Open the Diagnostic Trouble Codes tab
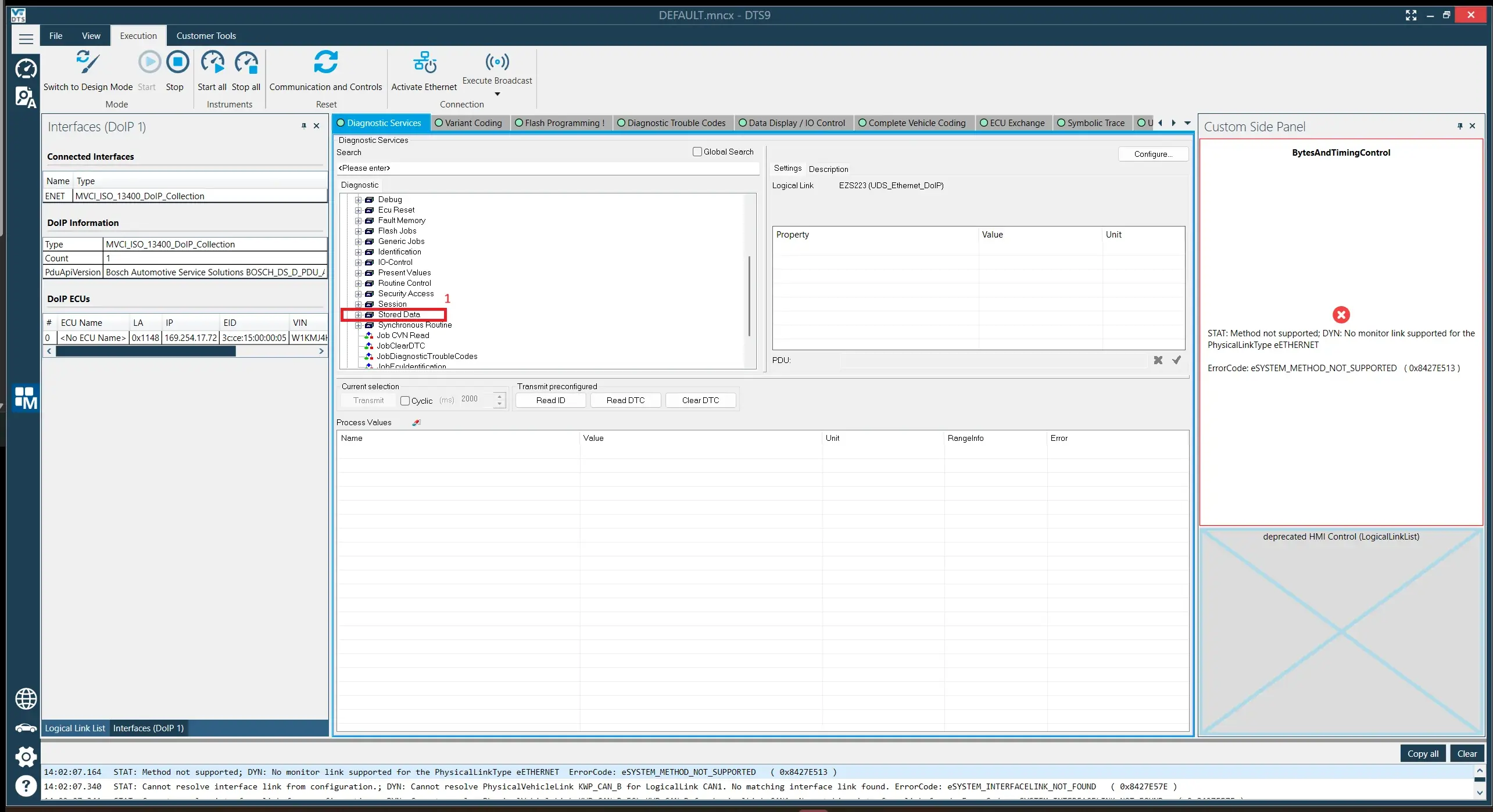This screenshot has height=812, width=1493. [x=671, y=123]
